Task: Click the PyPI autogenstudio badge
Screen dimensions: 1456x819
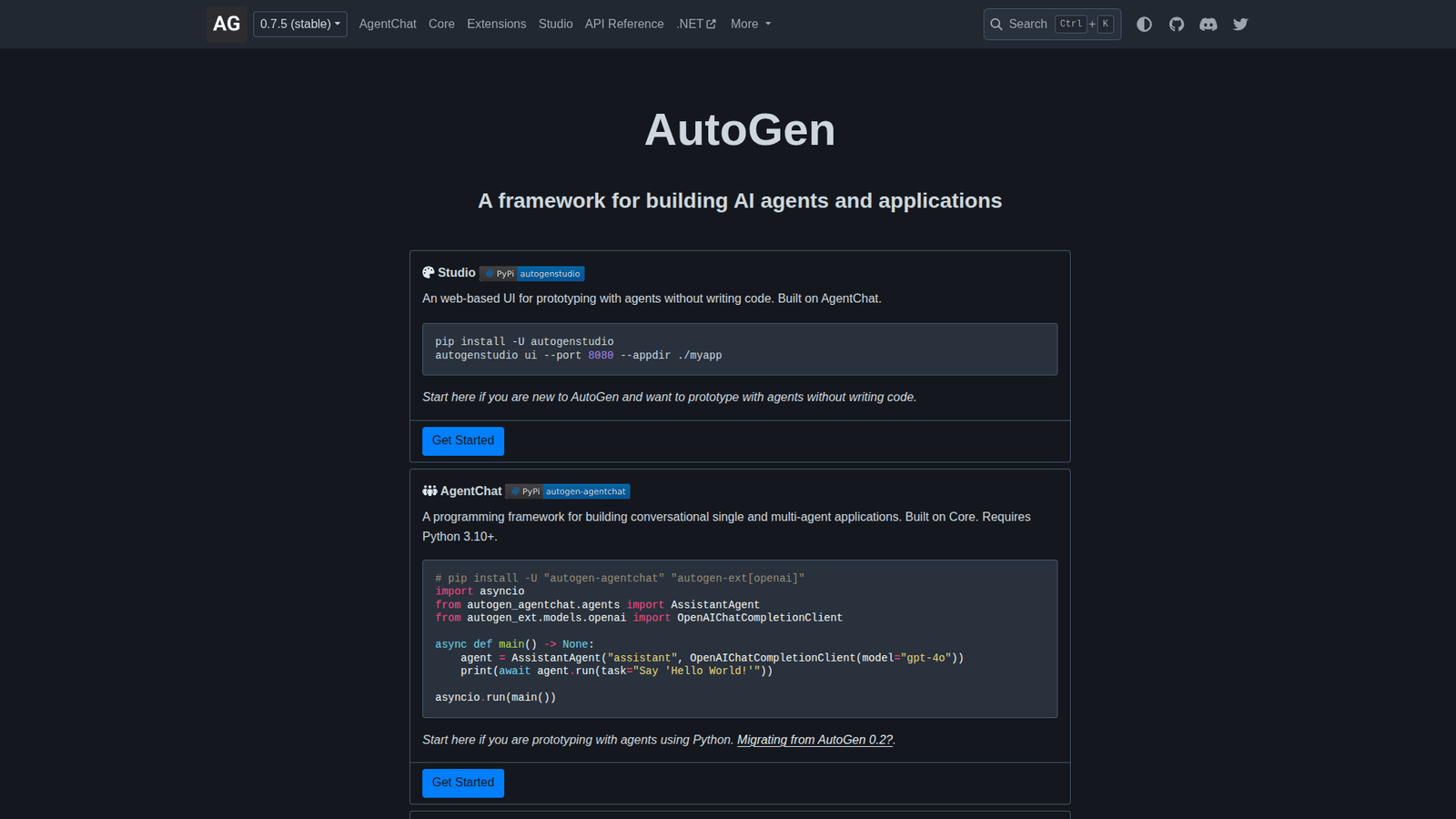Action: (x=532, y=274)
